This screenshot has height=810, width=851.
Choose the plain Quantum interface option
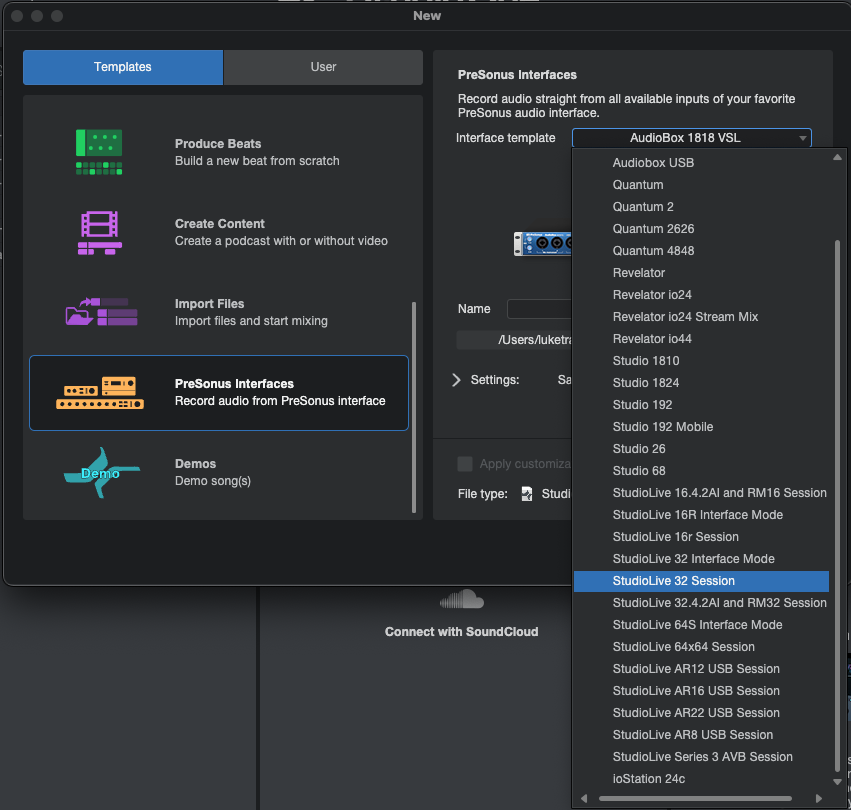point(701,185)
